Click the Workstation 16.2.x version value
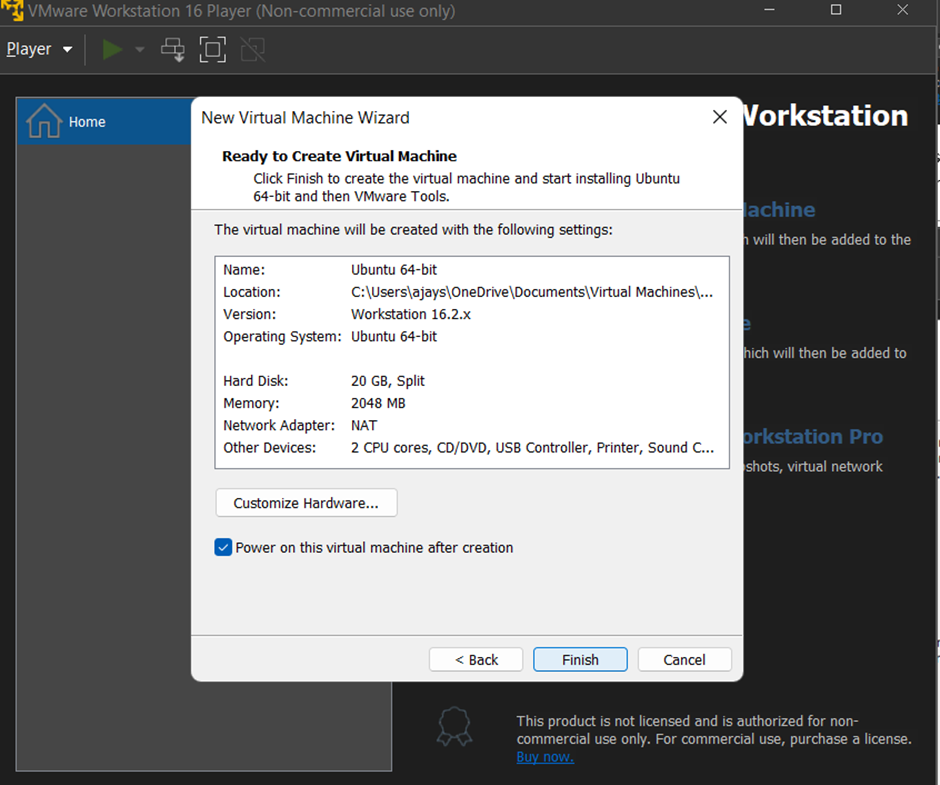The height and width of the screenshot is (785, 940). coord(411,314)
